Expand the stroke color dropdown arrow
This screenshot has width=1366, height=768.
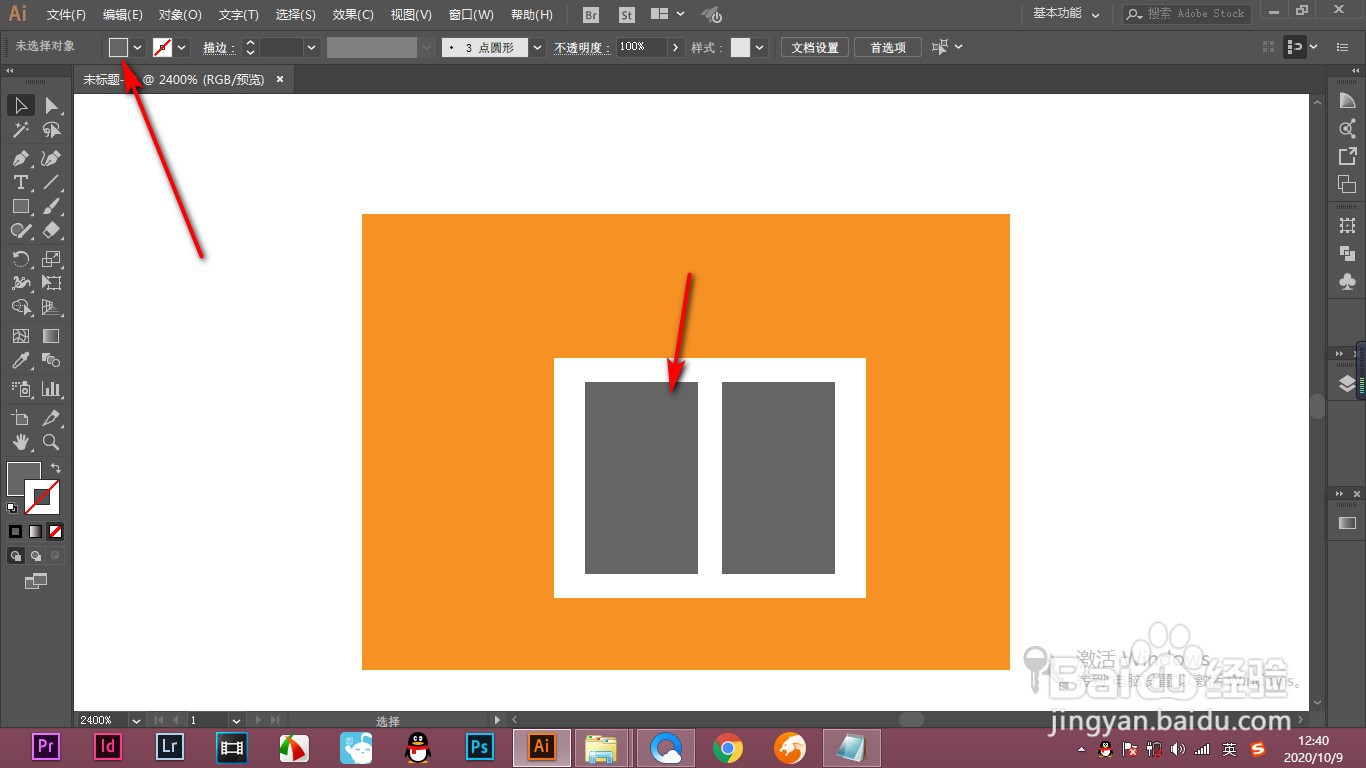[x=182, y=48]
